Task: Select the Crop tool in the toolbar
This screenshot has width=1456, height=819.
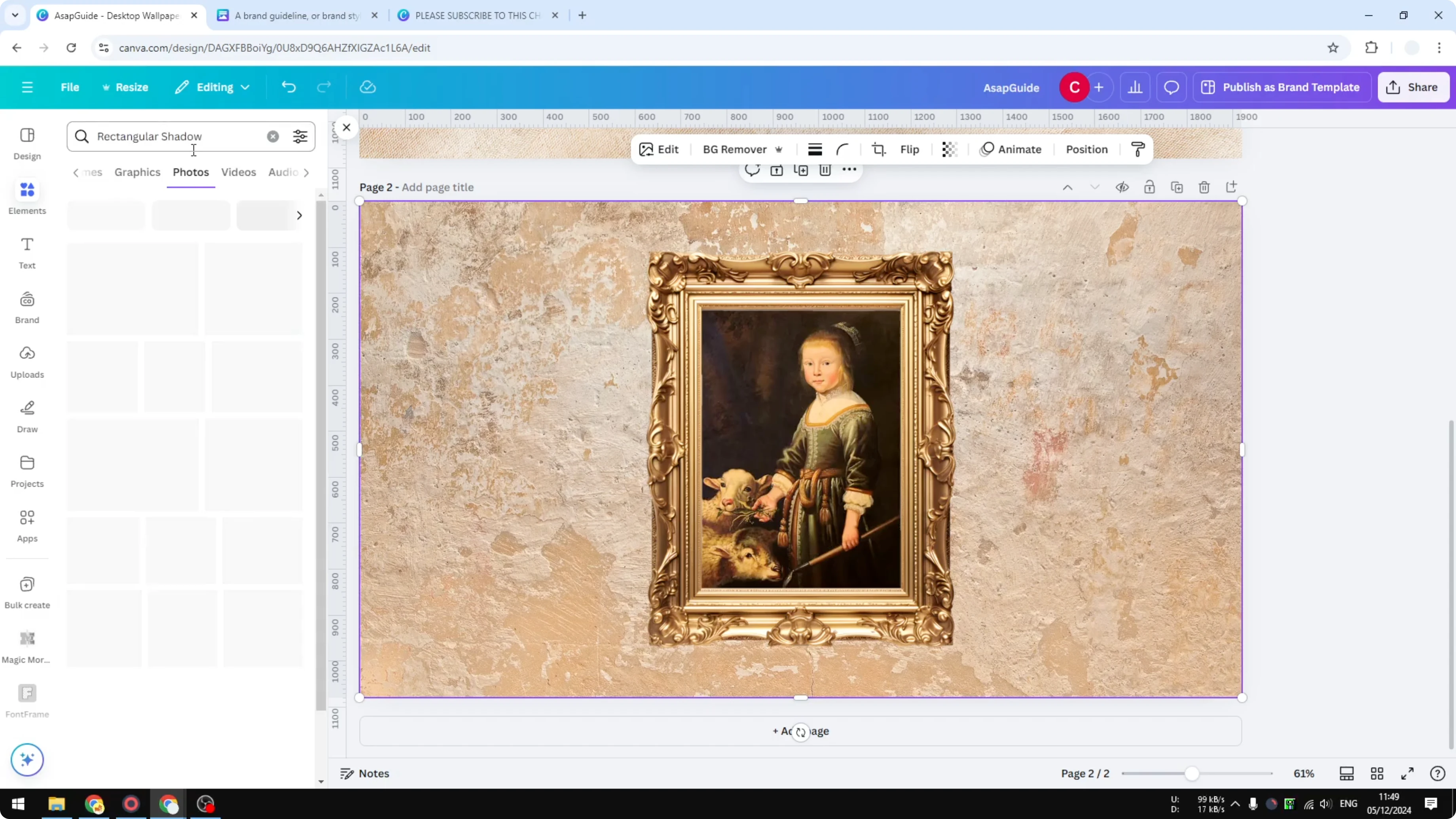Action: tap(878, 149)
